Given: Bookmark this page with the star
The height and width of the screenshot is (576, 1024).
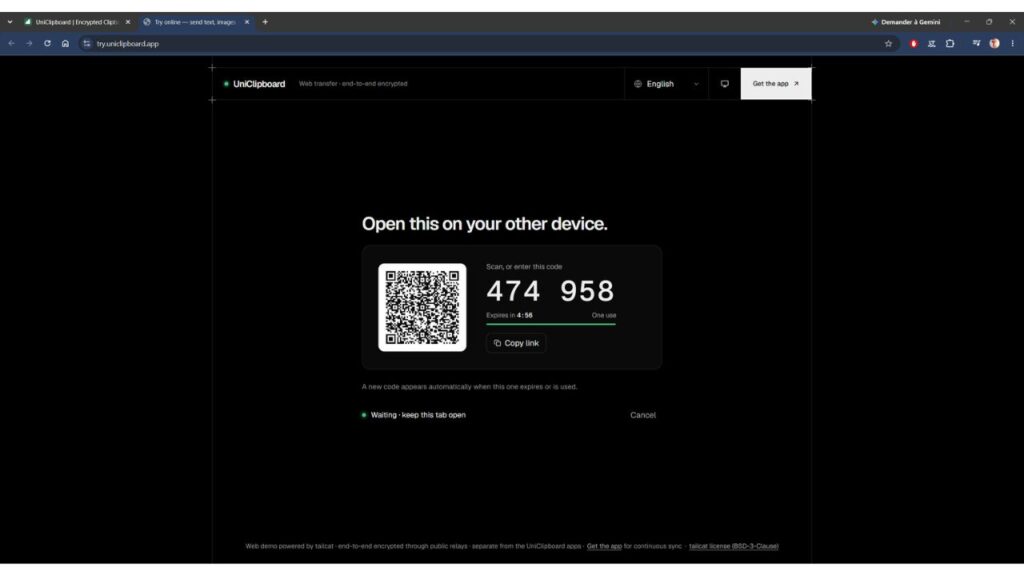Looking at the screenshot, I should [888, 44].
